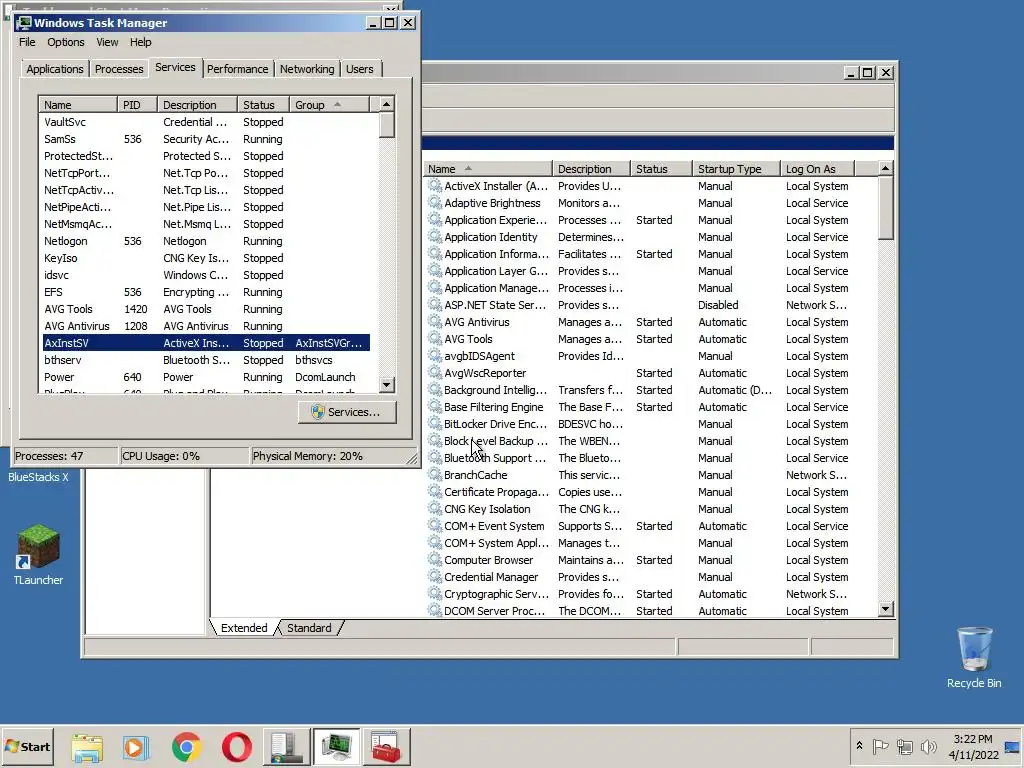The height and width of the screenshot is (768, 1024).
Task: Click the red toolbox taskbar icon
Action: pos(386,747)
